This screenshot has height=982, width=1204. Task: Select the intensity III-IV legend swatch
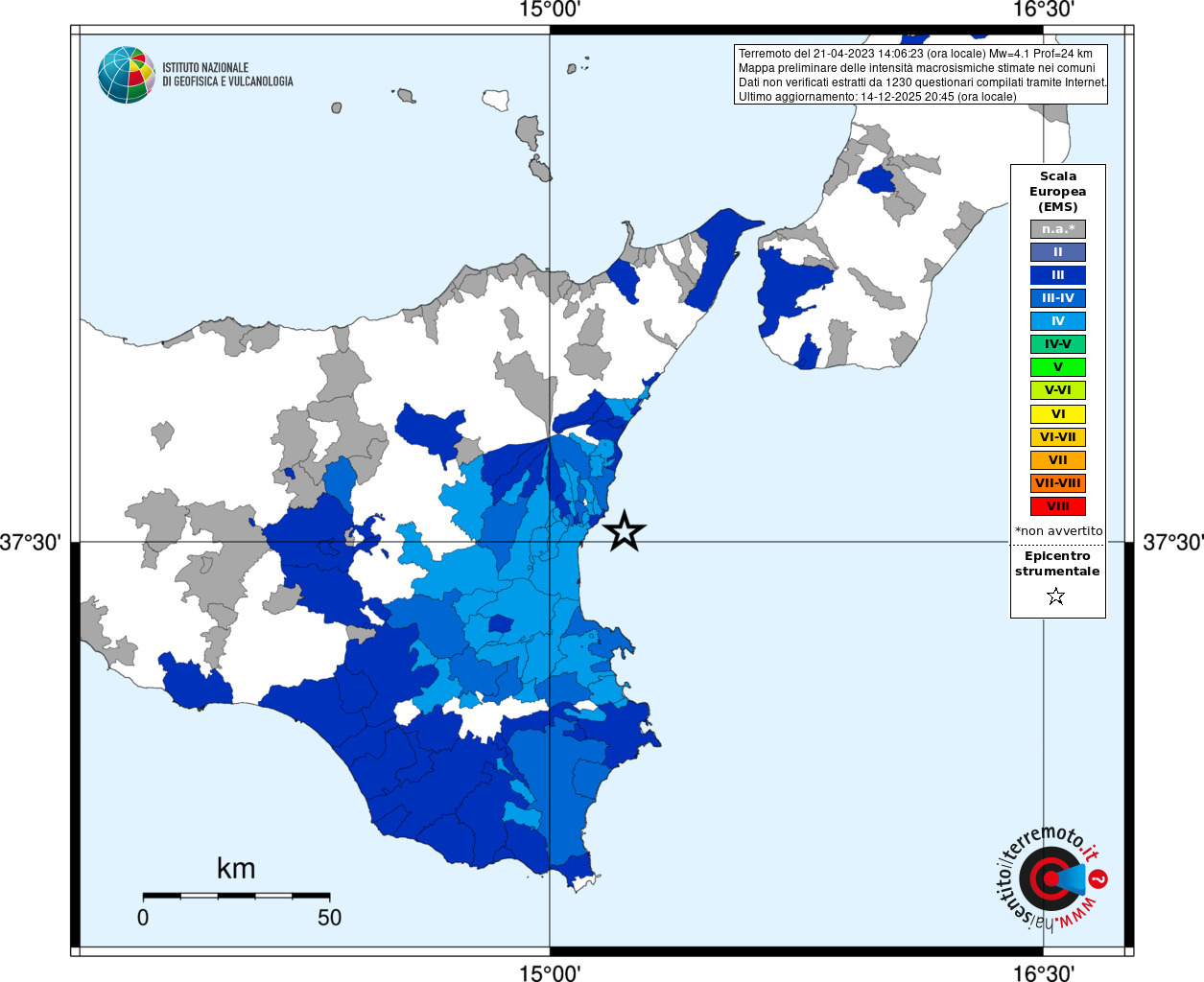(x=1058, y=298)
